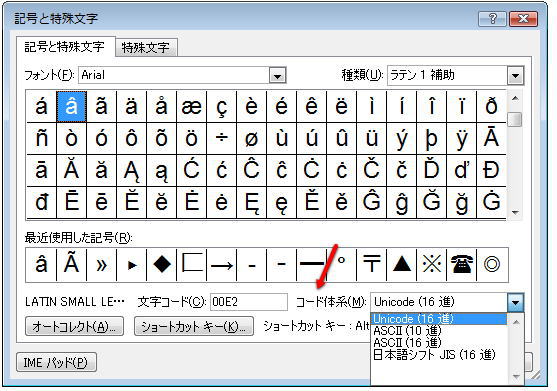
Task: Pick the postal mark 〒 recent symbol
Action: coord(372,265)
